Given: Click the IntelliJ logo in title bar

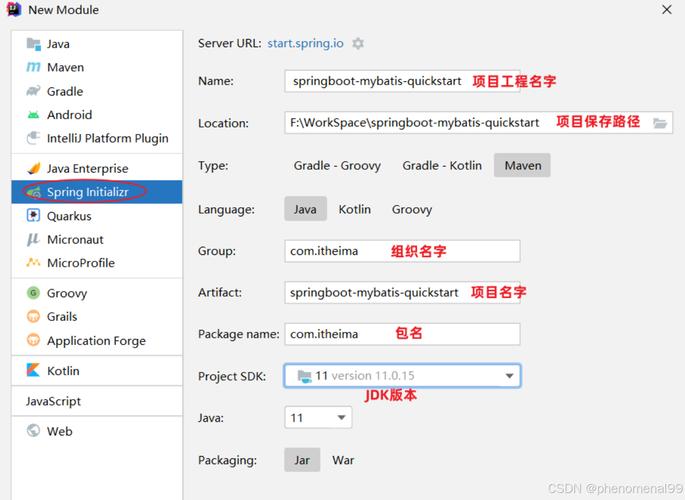Looking at the screenshot, I should coord(14,9).
